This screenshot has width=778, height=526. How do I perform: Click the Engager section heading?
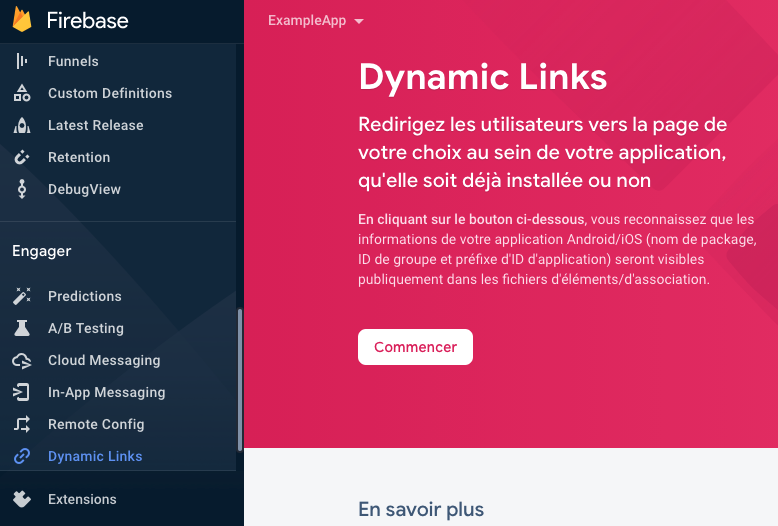tap(42, 251)
